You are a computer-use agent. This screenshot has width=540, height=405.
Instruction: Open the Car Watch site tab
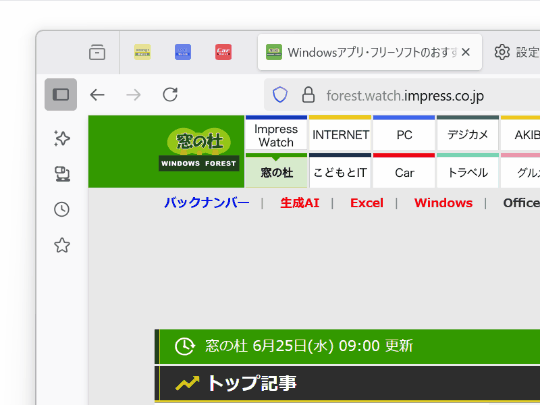click(404, 171)
